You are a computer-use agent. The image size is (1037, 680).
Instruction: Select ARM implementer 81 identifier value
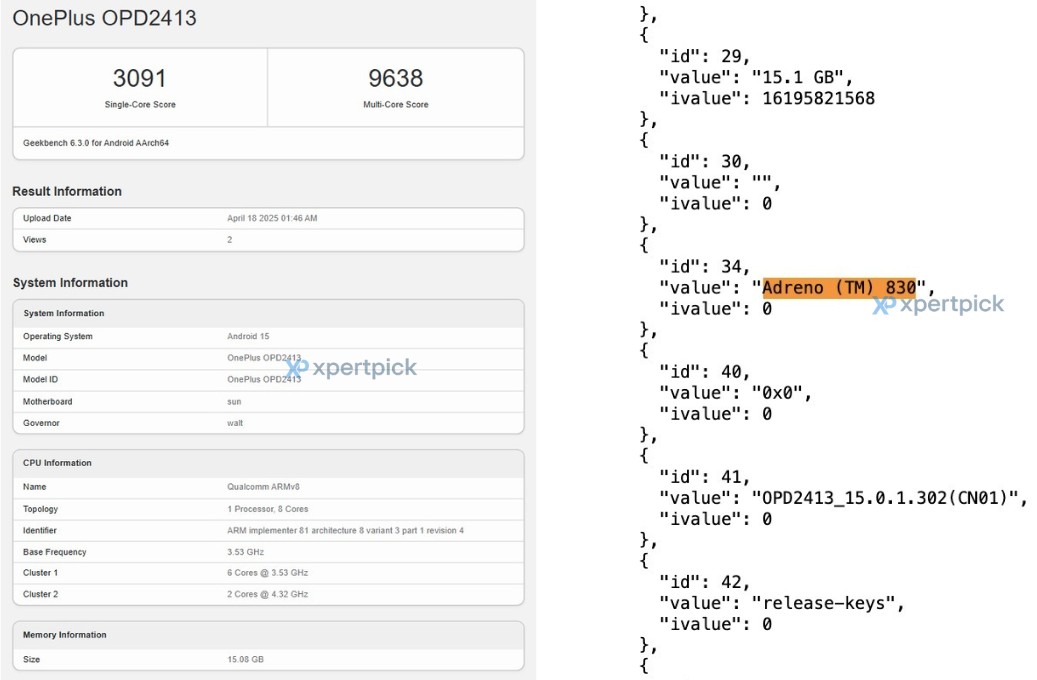coord(345,531)
